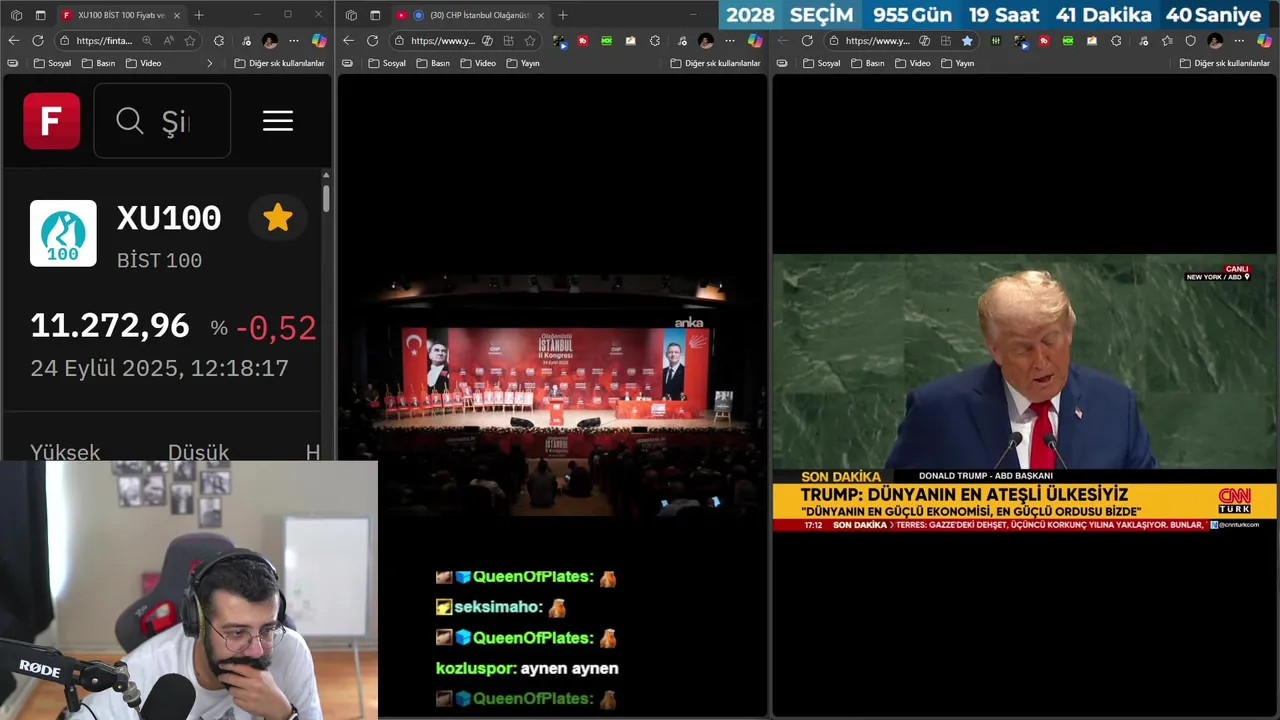Go back in the YouTube CHP window

click(348, 40)
